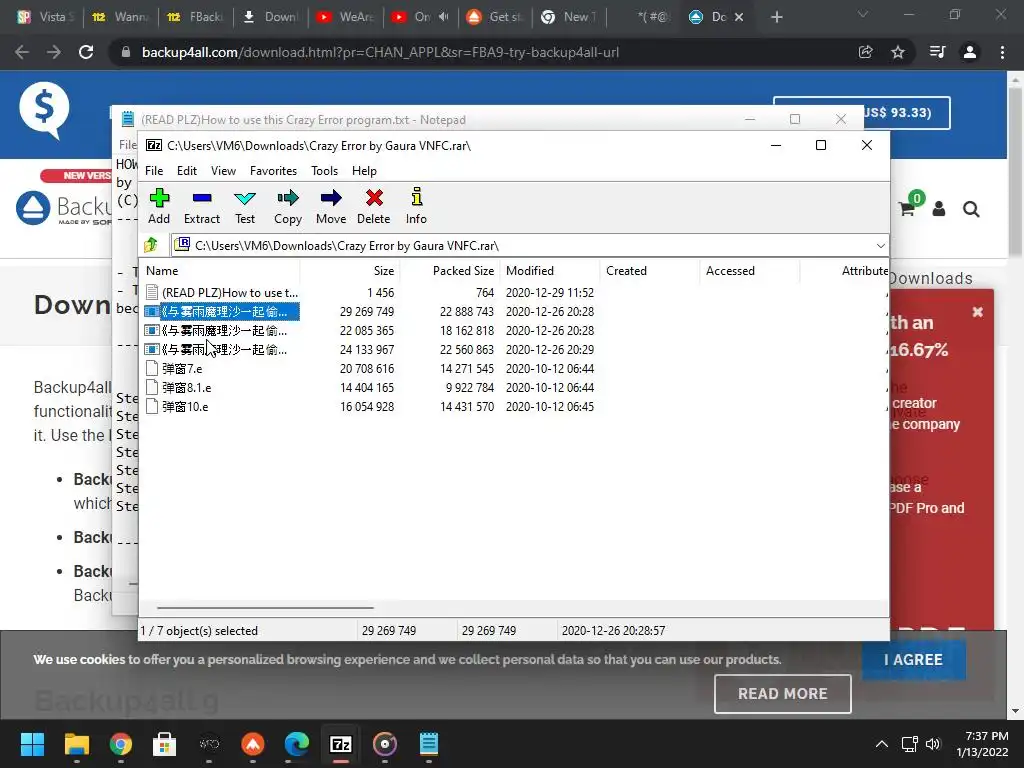Click the Copy toolbar icon
This screenshot has height=768, width=1024.
(288, 206)
